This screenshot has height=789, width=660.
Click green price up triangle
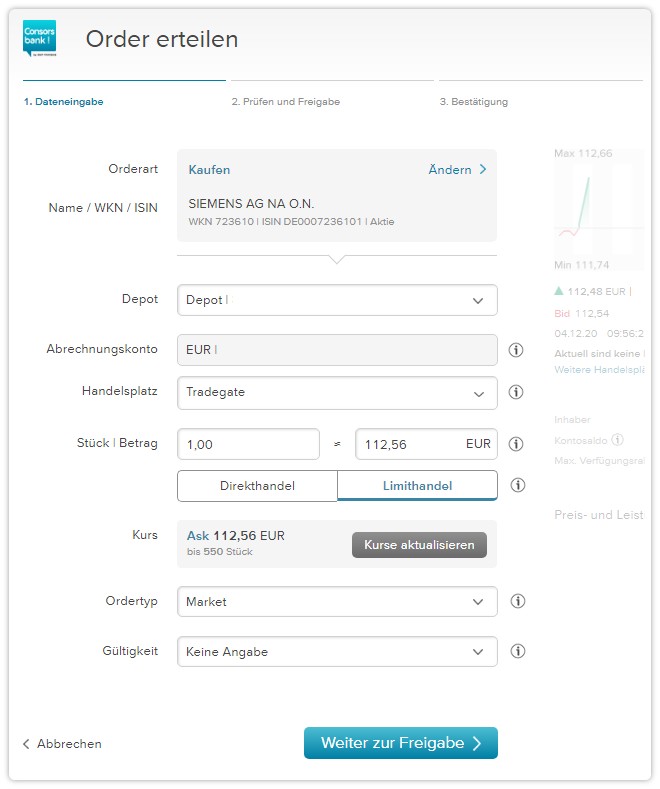click(558, 290)
